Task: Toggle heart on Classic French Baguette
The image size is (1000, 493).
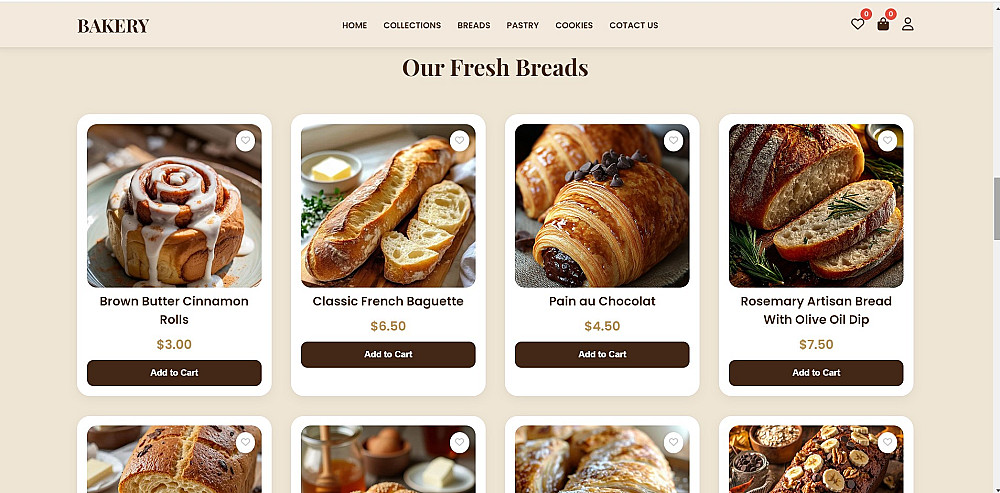Action: pos(459,141)
